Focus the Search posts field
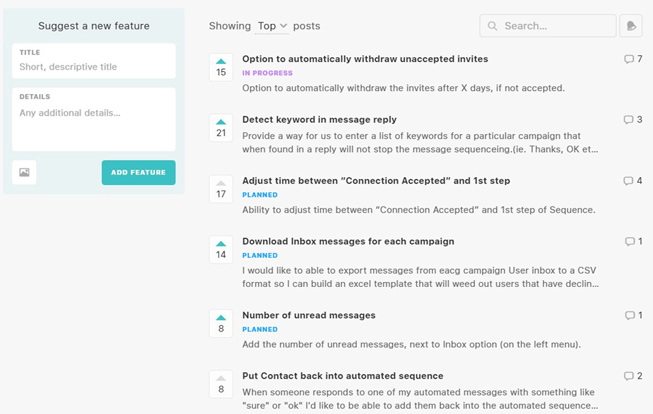 click(x=556, y=26)
